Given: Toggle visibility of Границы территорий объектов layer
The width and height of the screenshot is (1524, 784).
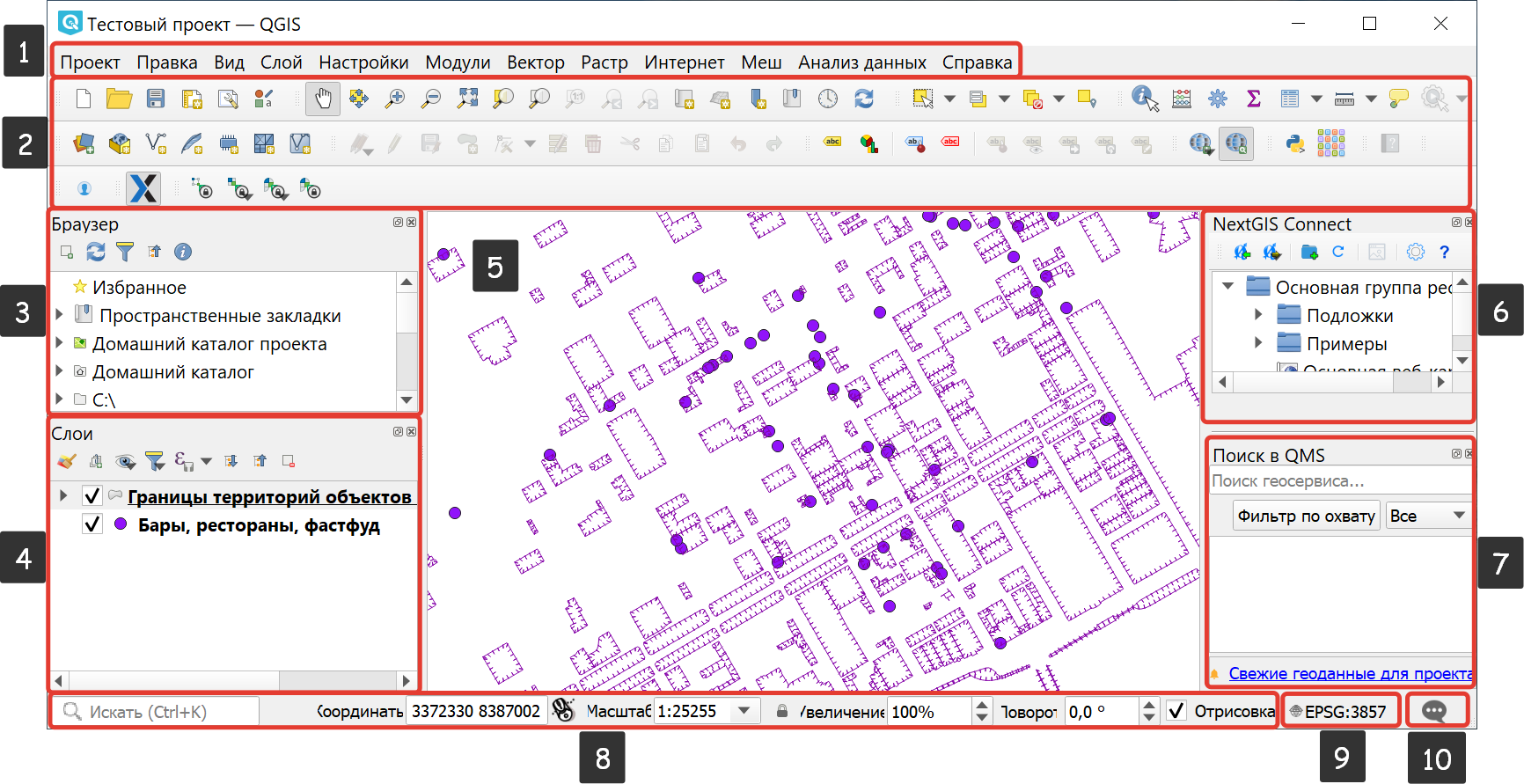Looking at the screenshot, I should coord(92,496).
